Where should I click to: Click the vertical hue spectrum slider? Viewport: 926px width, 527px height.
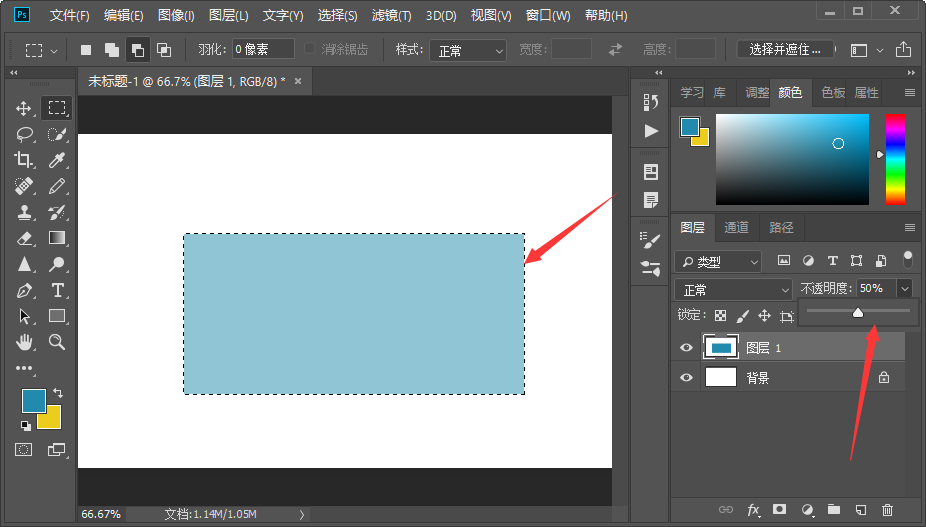pos(895,160)
